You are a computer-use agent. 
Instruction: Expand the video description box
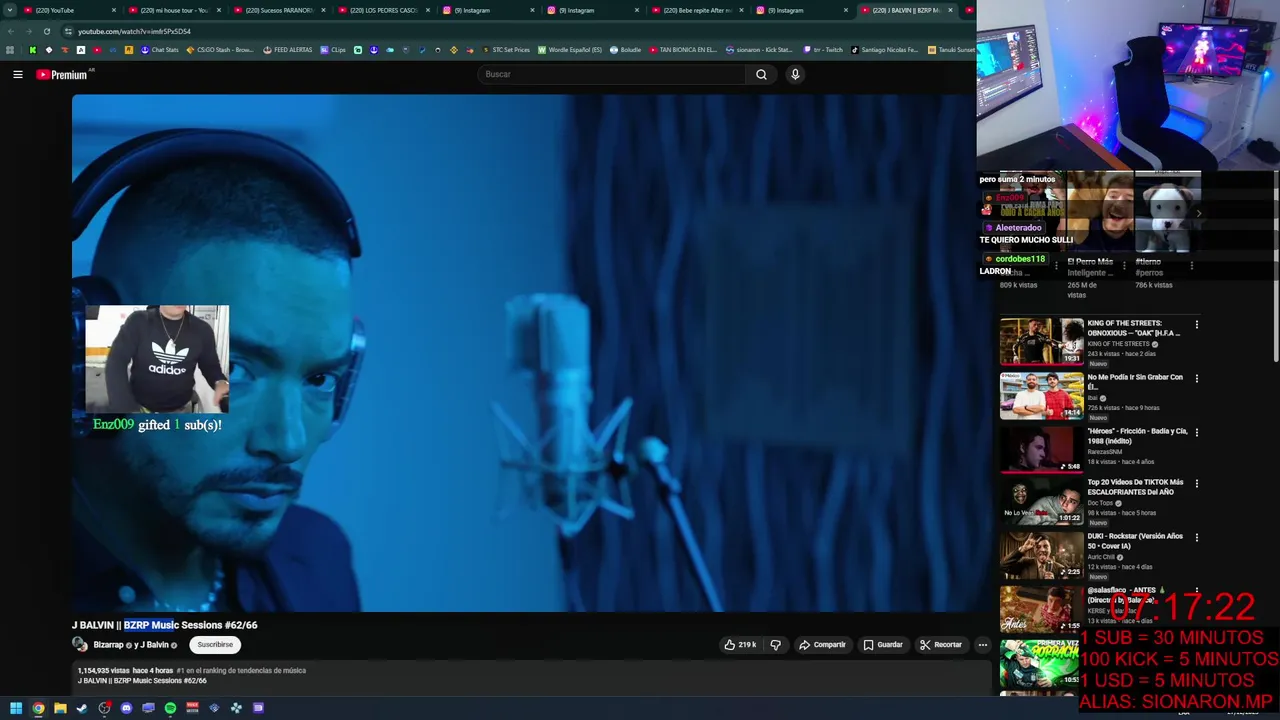click(x=531, y=676)
